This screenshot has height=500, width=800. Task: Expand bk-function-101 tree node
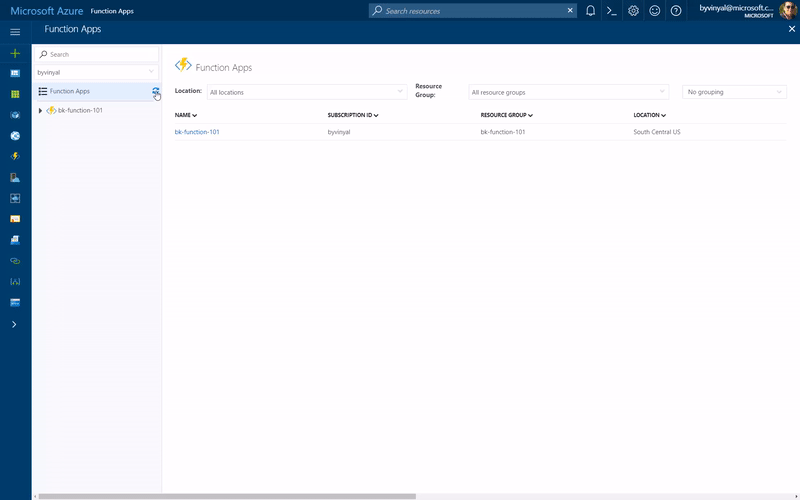click(x=40, y=110)
